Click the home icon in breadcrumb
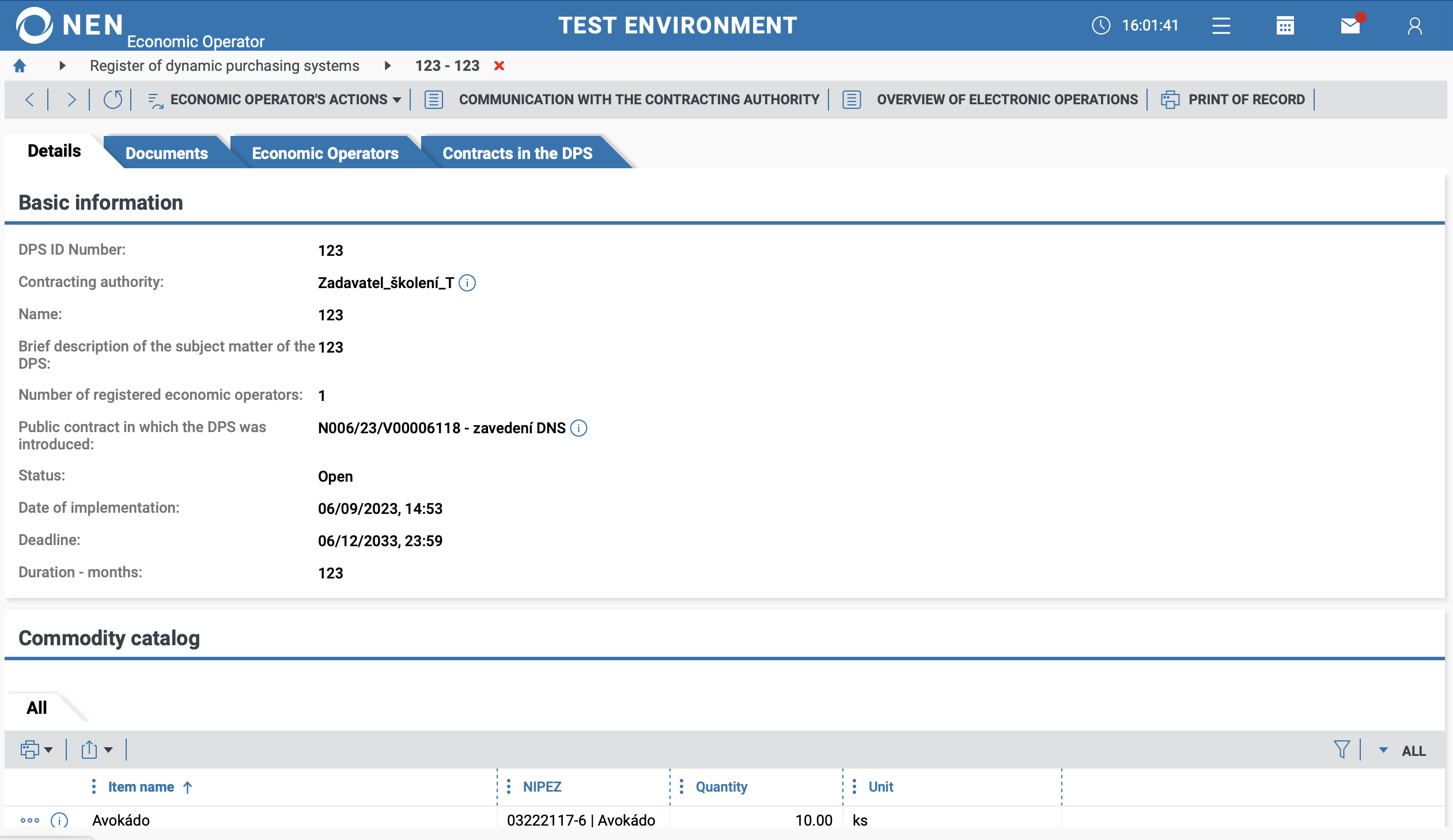1453x840 pixels. (20, 66)
